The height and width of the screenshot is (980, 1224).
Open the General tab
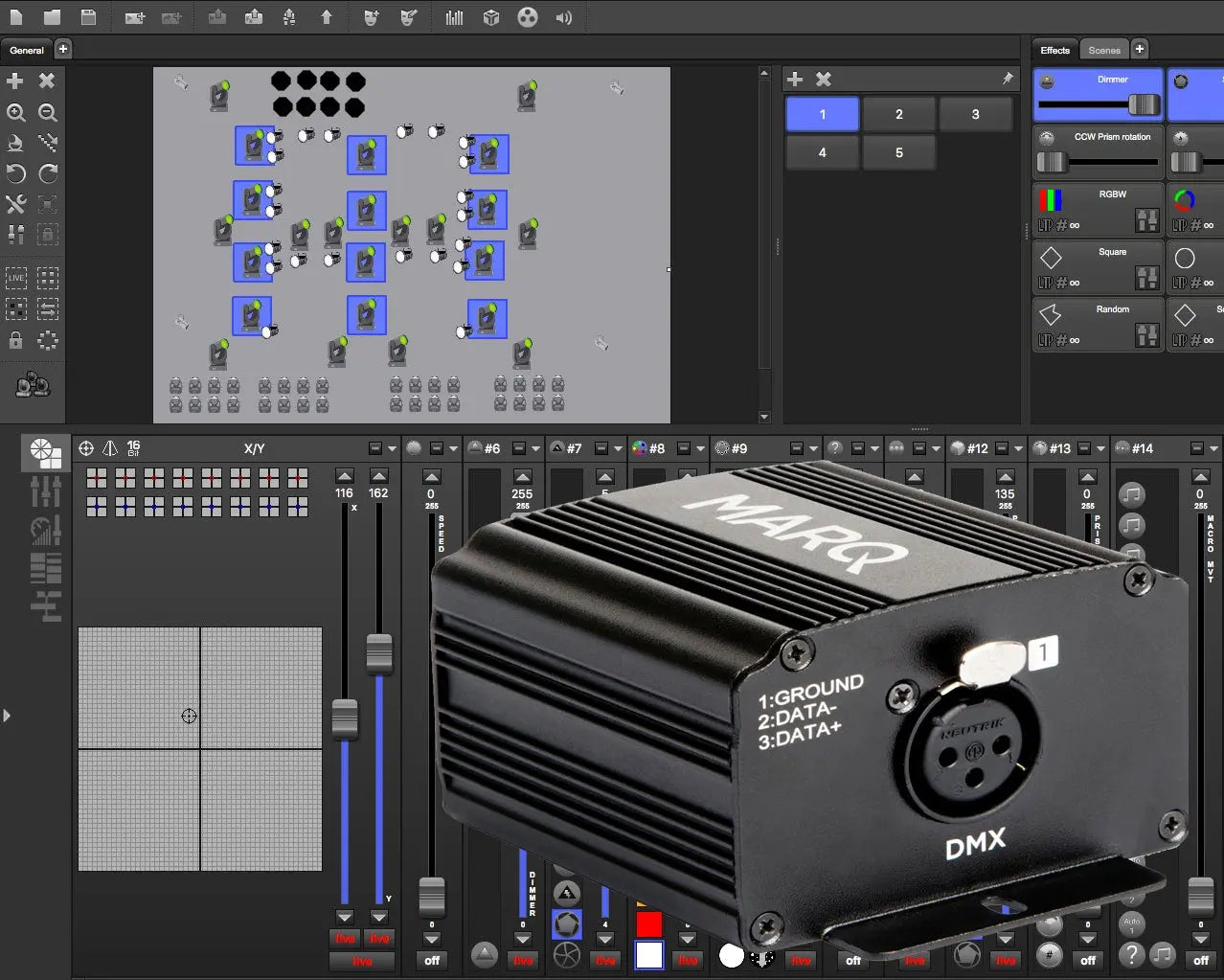pos(27,50)
